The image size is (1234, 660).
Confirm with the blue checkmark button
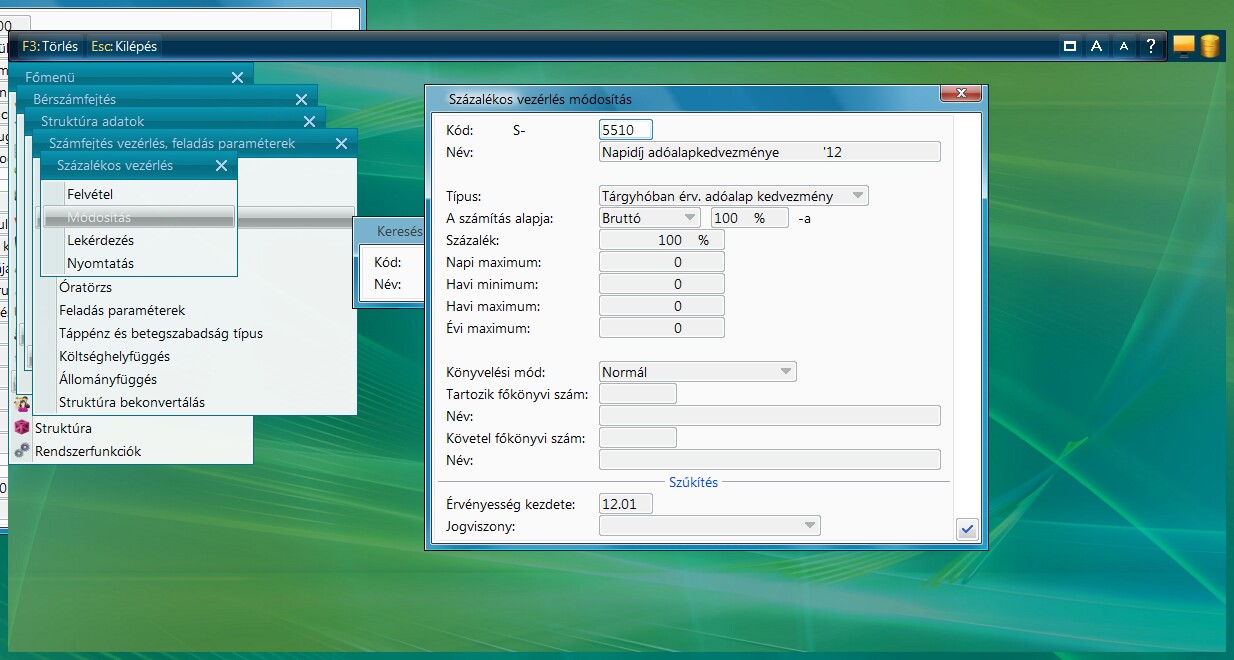(966, 530)
